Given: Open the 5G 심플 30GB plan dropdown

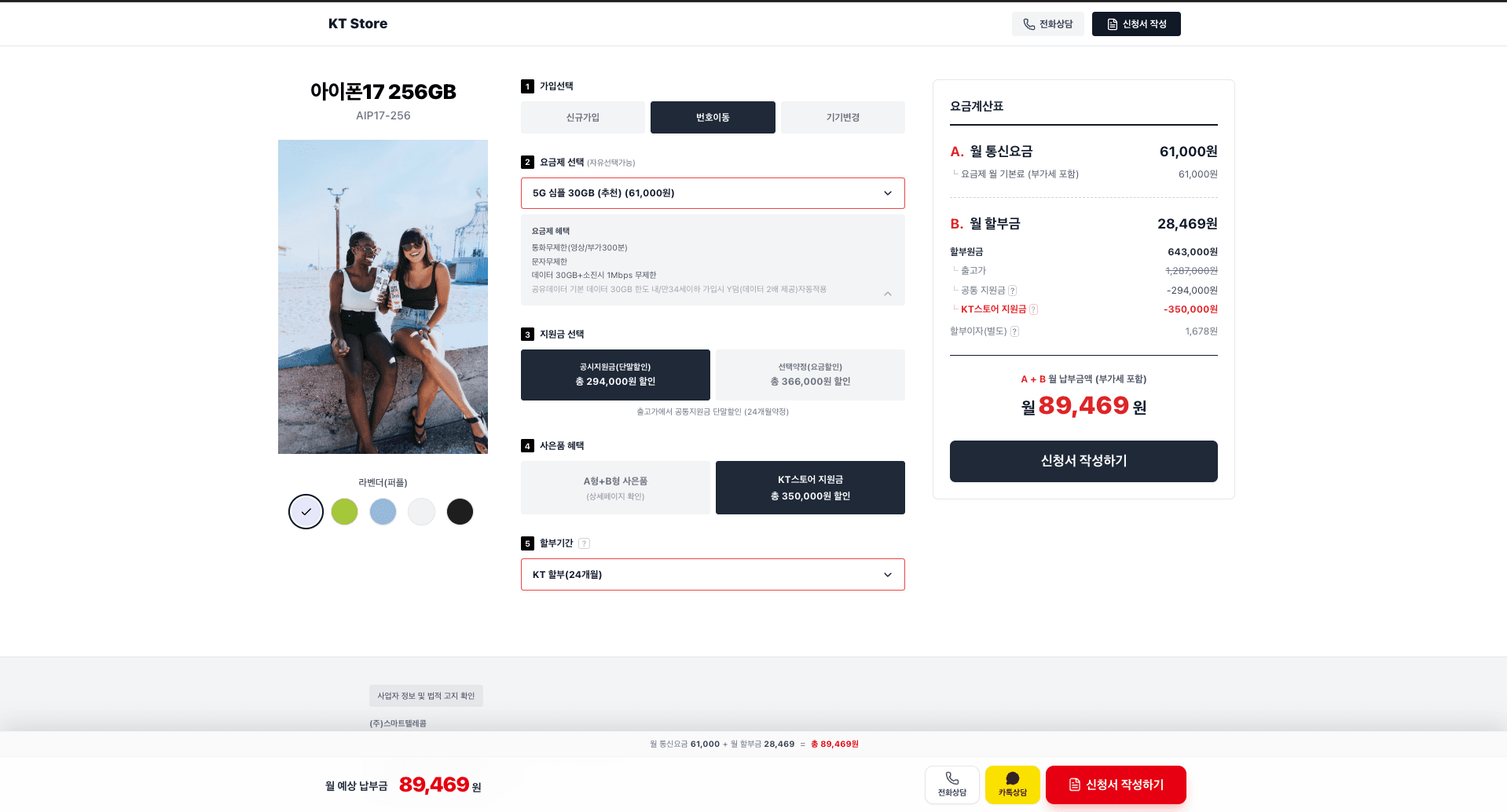Looking at the screenshot, I should coord(713,193).
